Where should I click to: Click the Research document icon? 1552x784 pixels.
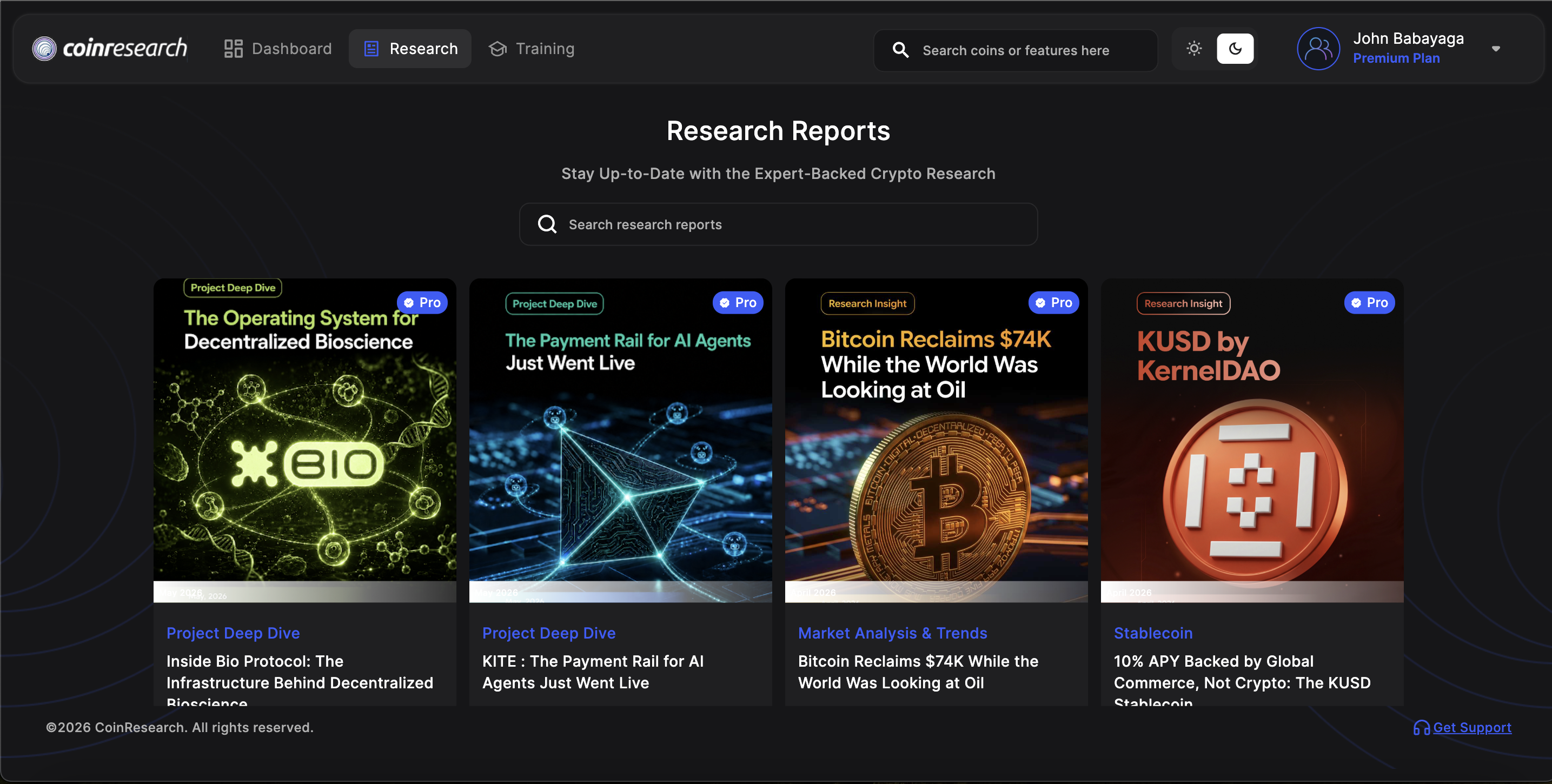point(371,49)
